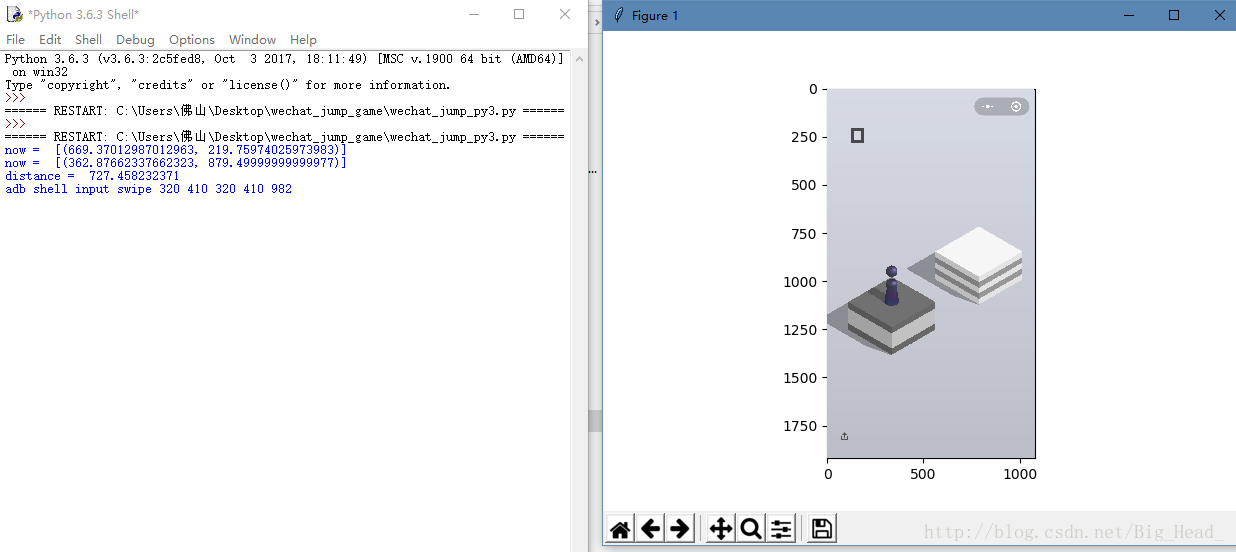Reset the figure to its original view with Home
Screen dimensions: 1236x552
[620, 529]
